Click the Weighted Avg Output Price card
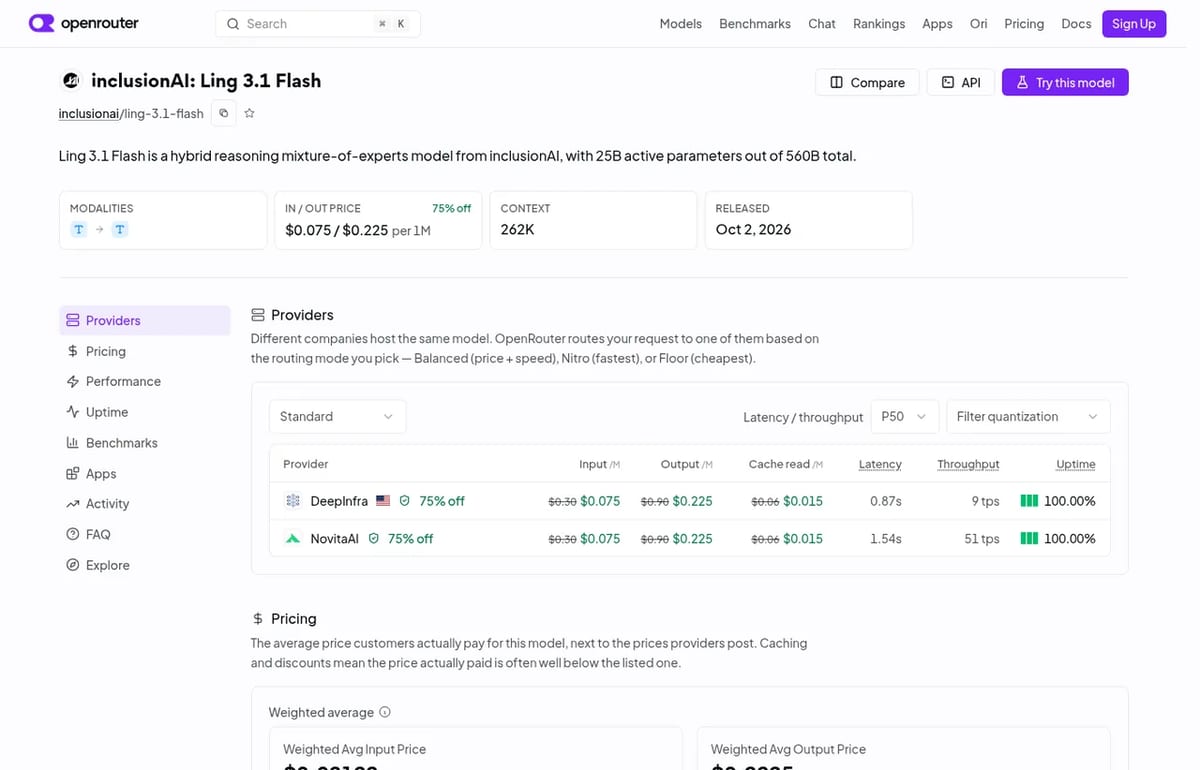The image size is (1200, 770). tap(903, 748)
